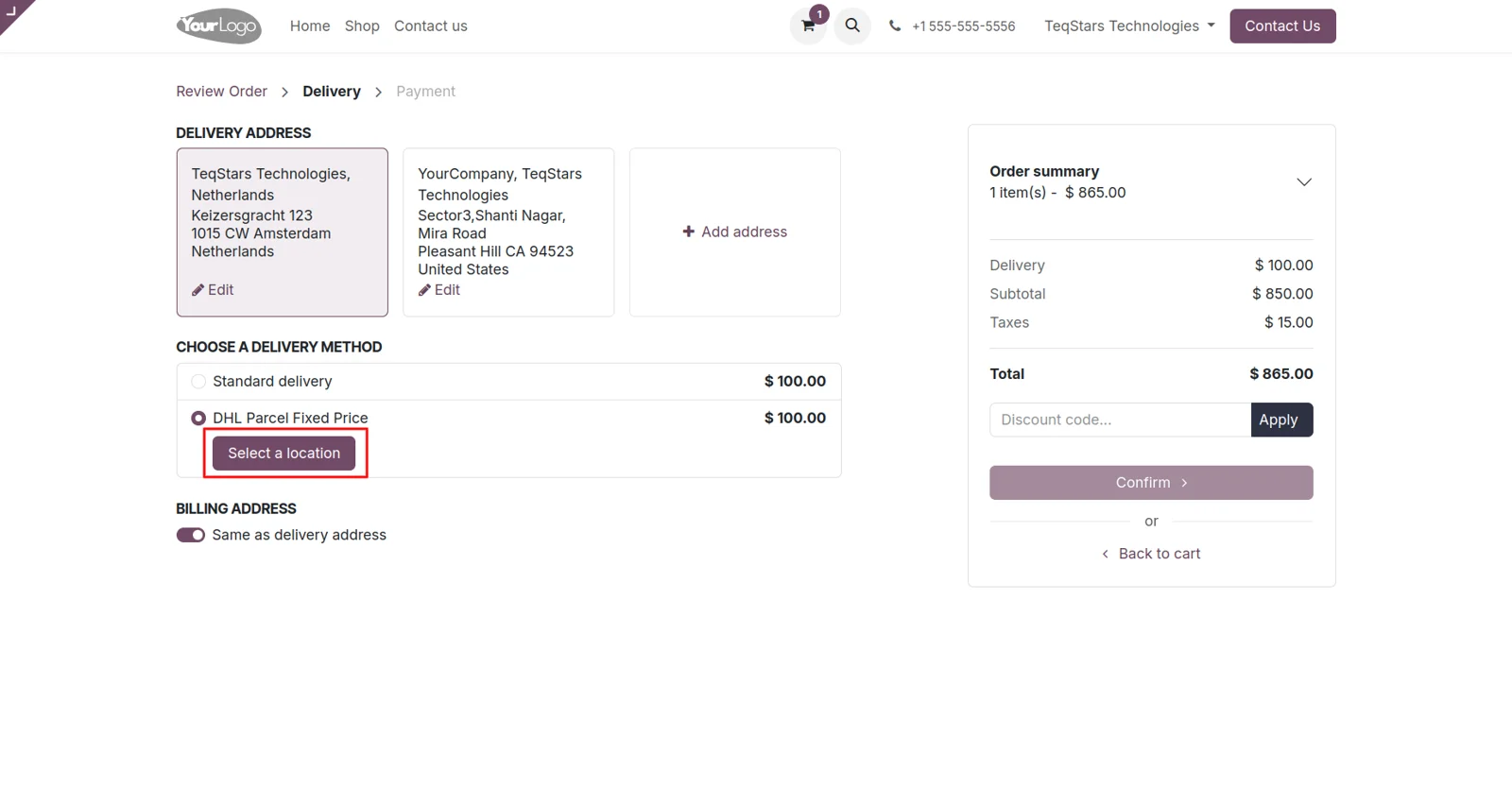Click the Contact Us button
This screenshot has width=1512, height=789.
[x=1282, y=26]
